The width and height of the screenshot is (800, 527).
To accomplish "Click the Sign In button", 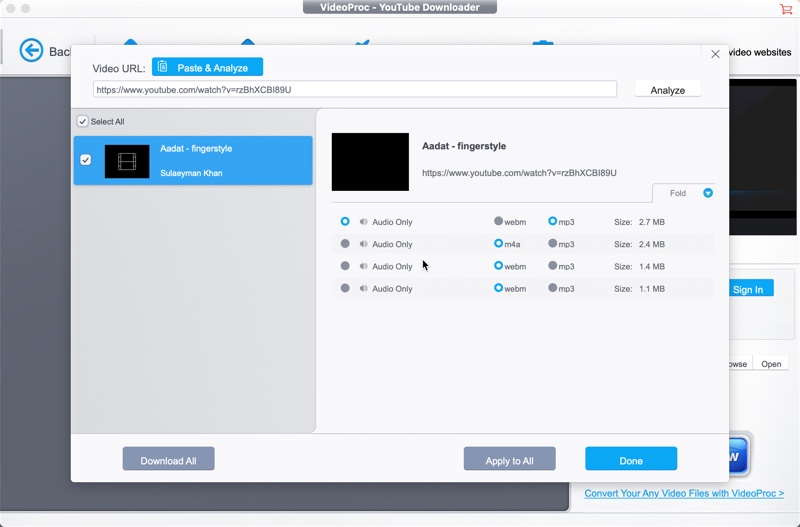I will 751,288.
